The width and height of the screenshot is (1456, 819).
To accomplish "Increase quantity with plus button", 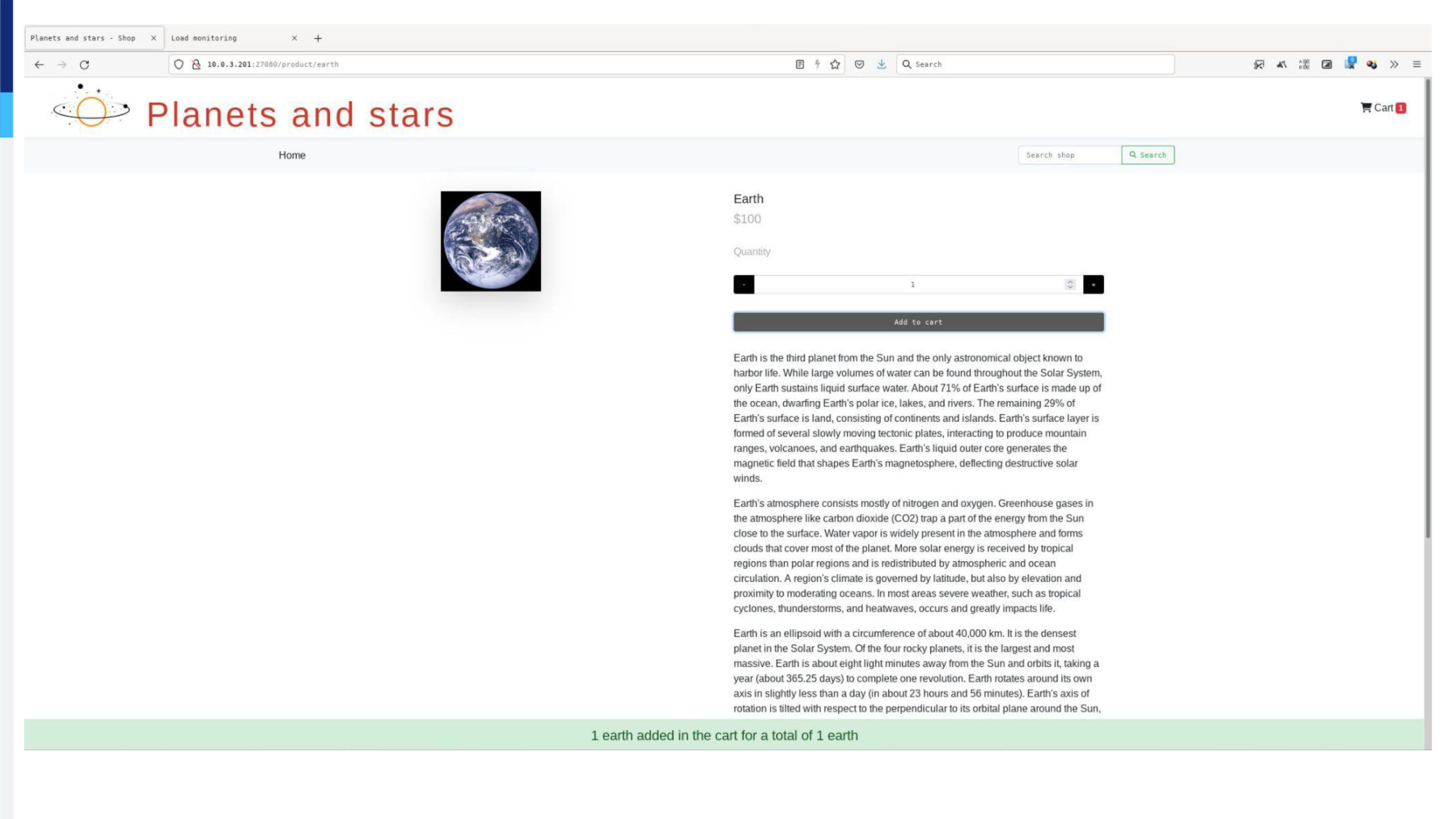I will pyautogui.click(x=1094, y=285).
